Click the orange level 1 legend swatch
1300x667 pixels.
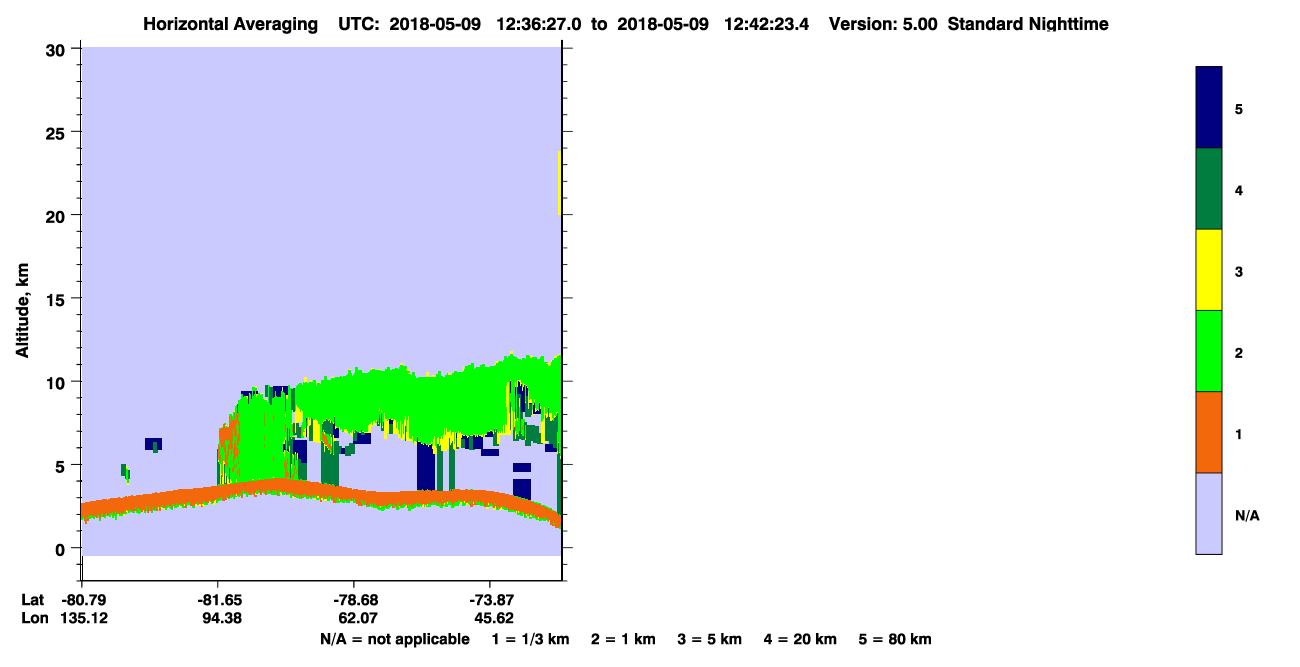(x=1209, y=432)
